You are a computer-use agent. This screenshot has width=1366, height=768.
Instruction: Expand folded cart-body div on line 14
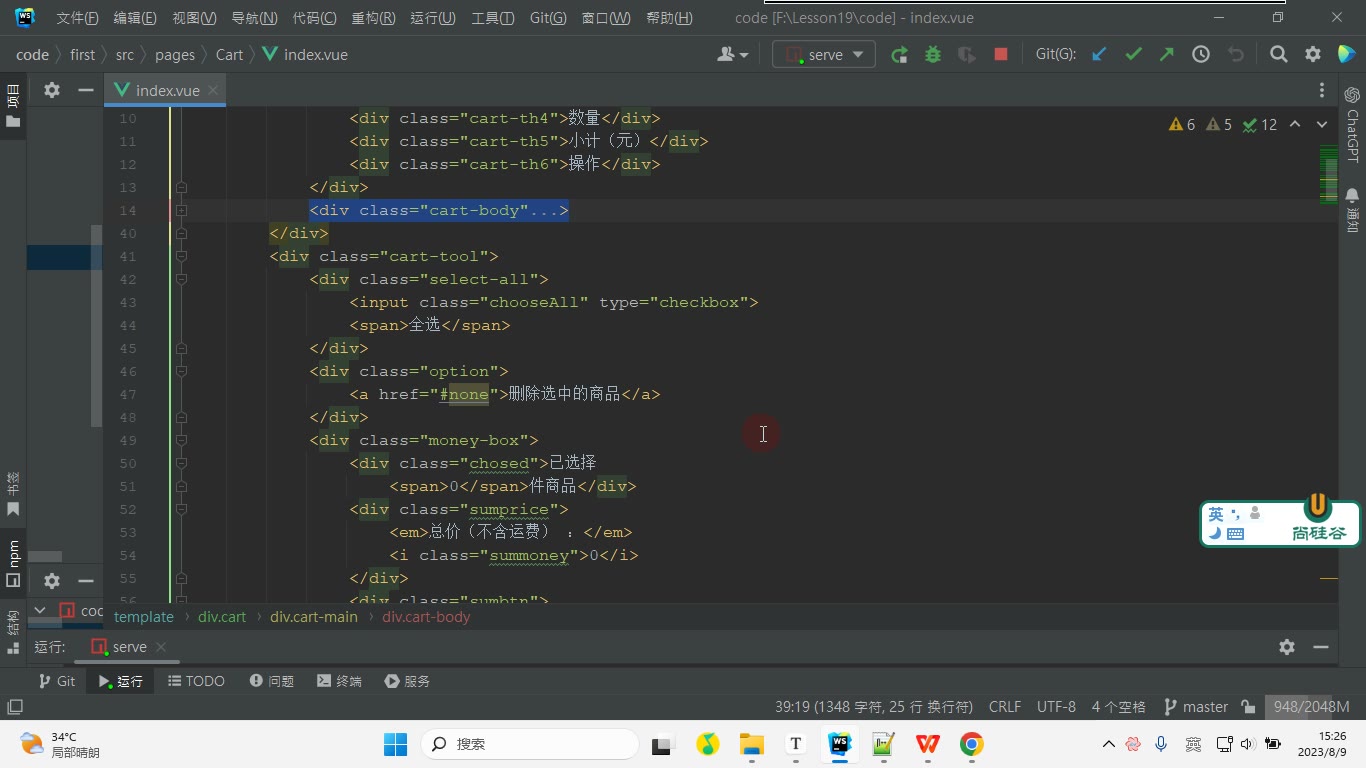[182, 210]
